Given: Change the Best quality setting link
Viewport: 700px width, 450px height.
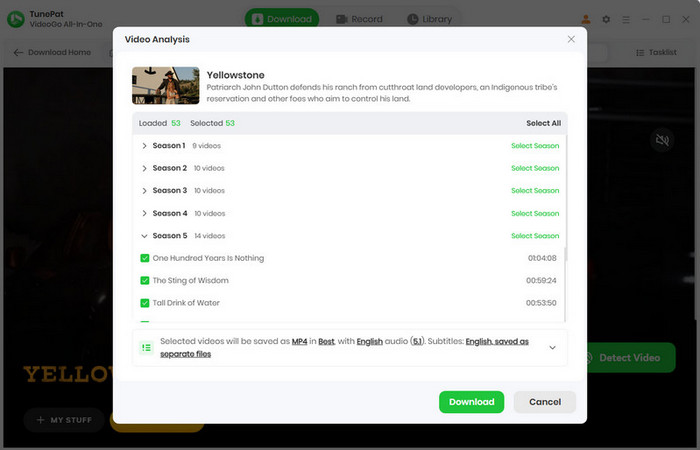Looking at the screenshot, I should 326,342.
